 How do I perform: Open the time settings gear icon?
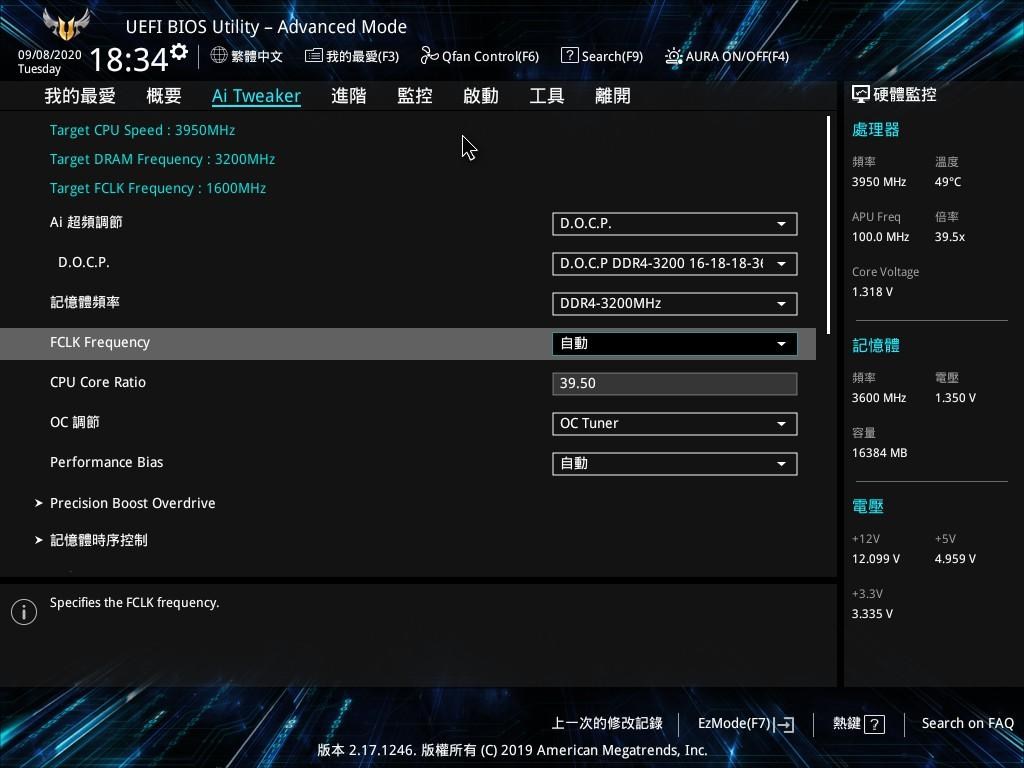coord(179,52)
